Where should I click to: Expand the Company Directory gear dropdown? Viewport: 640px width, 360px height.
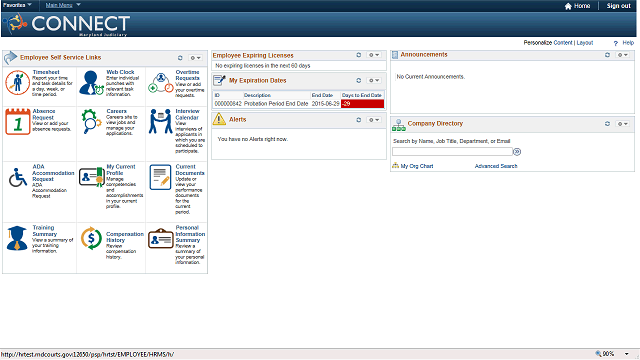(x=622, y=124)
